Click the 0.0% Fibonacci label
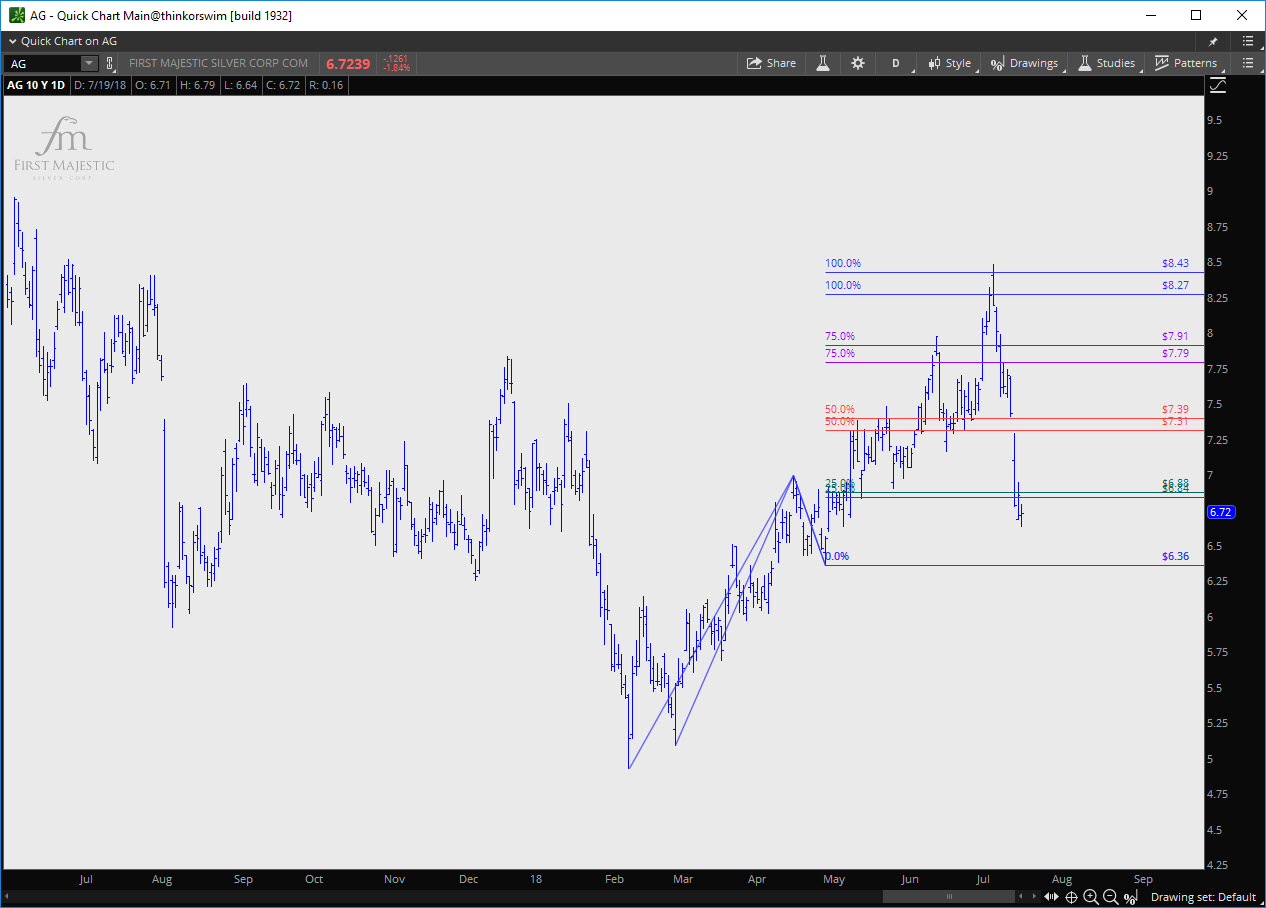Viewport: 1266px width, 908px height. tap(836, 556)
